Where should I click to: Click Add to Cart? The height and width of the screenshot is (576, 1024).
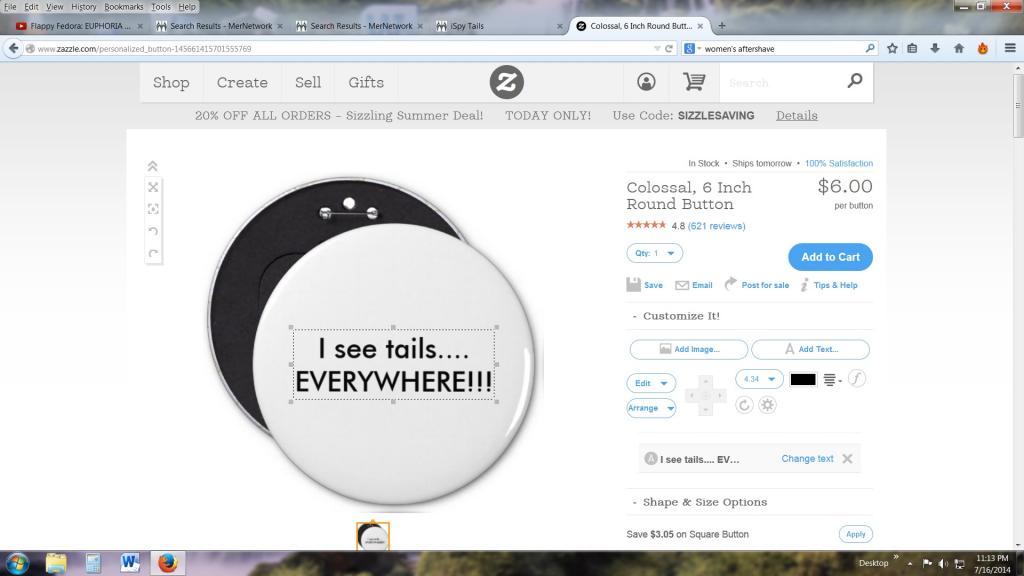click(830, 257)
